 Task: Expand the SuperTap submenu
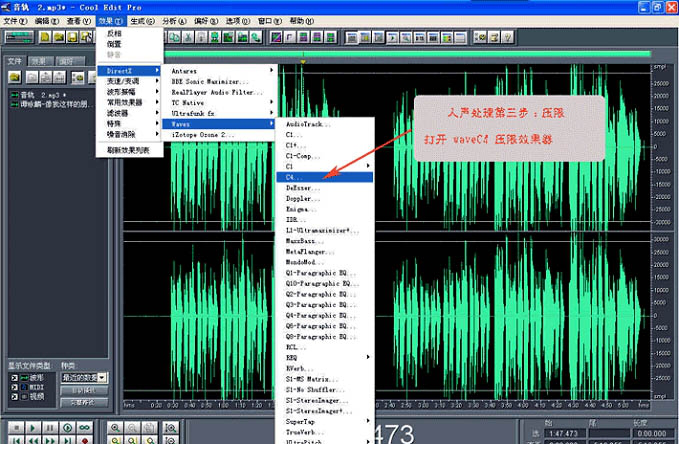(325, 421)
